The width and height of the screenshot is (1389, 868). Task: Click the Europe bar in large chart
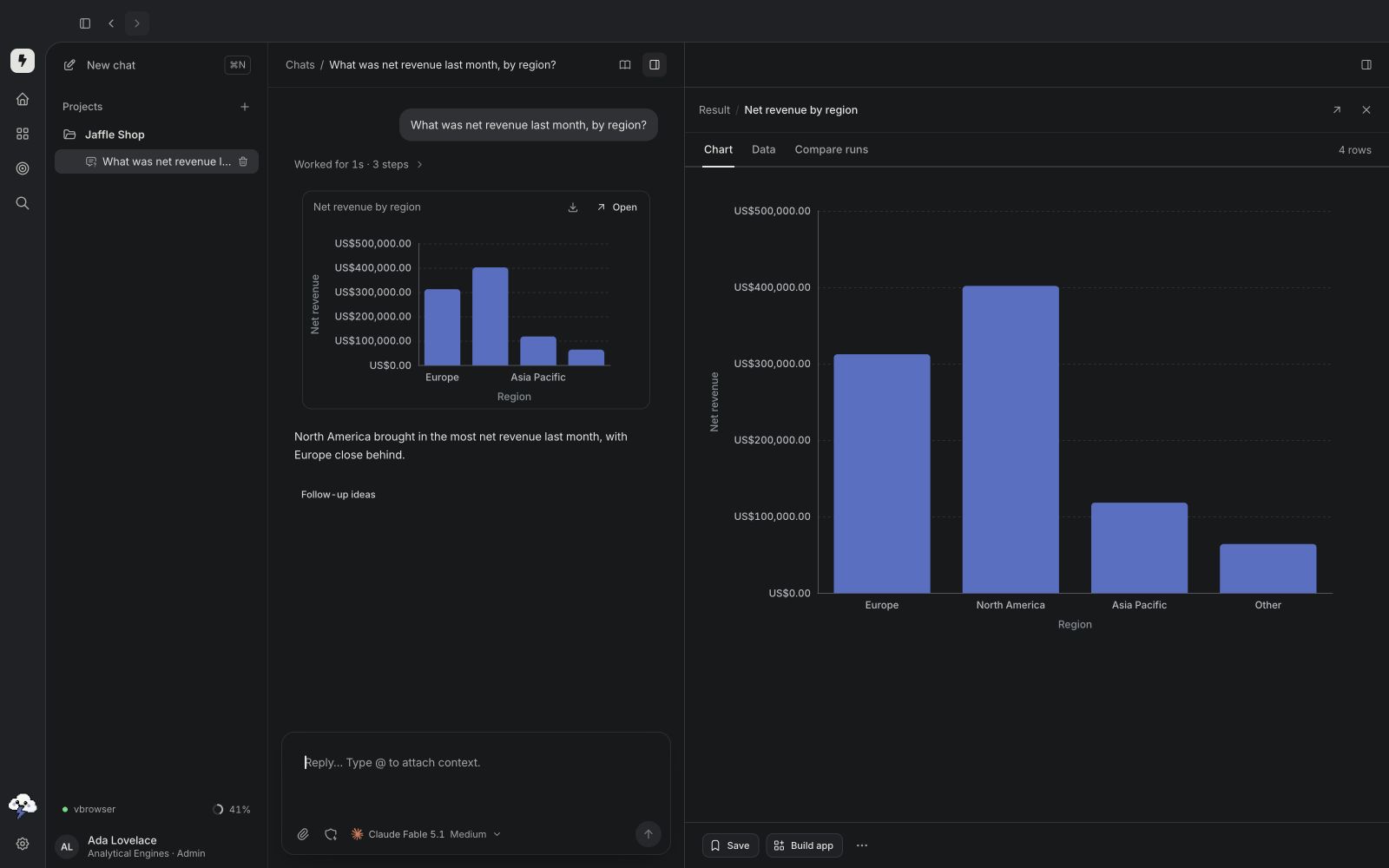click(882, 474)
